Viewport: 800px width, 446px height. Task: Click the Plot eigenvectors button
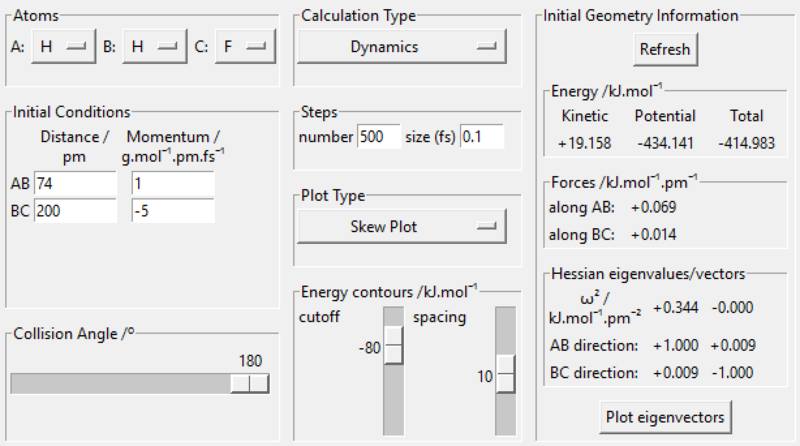pos(666,415)
